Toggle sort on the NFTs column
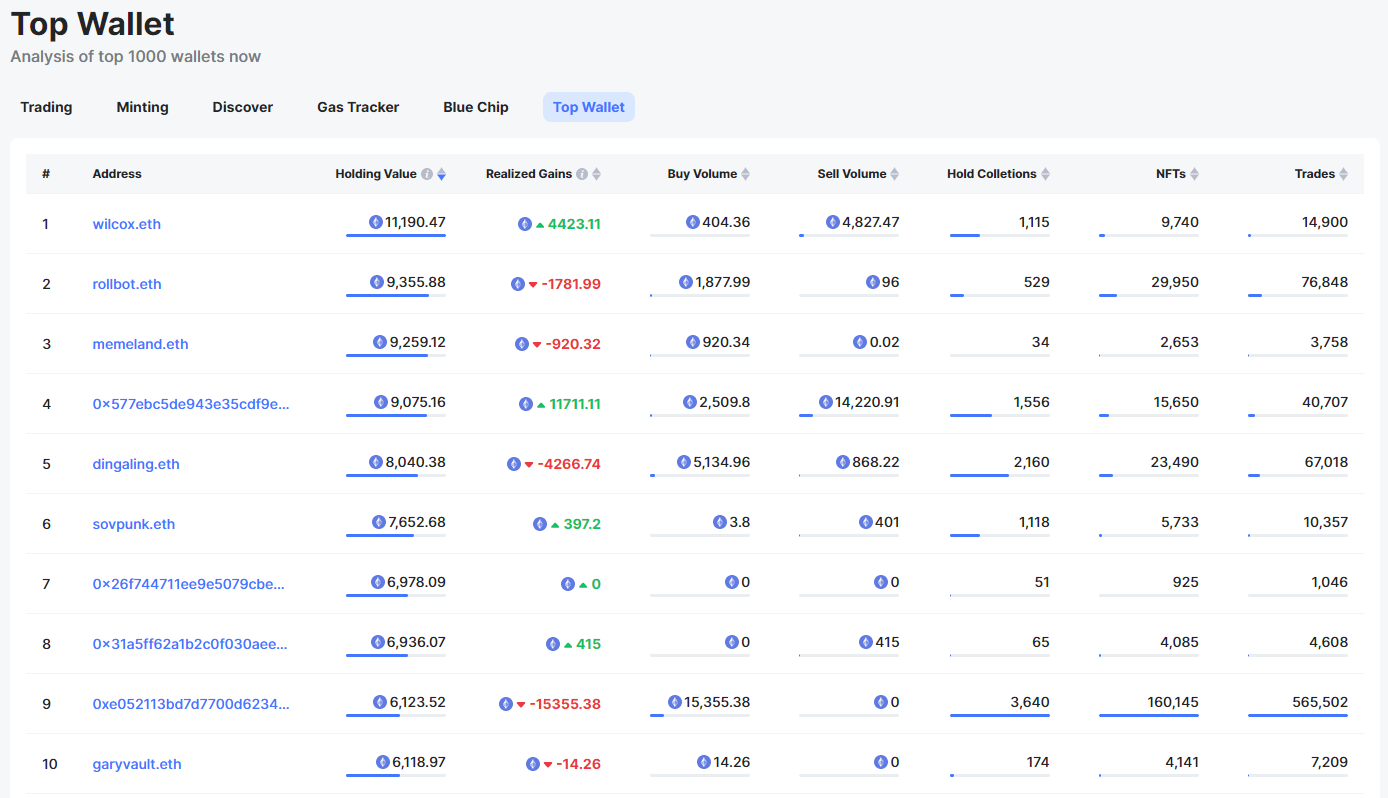The width and height of the screenshot is (1388, 798). tap(1194, 174)
